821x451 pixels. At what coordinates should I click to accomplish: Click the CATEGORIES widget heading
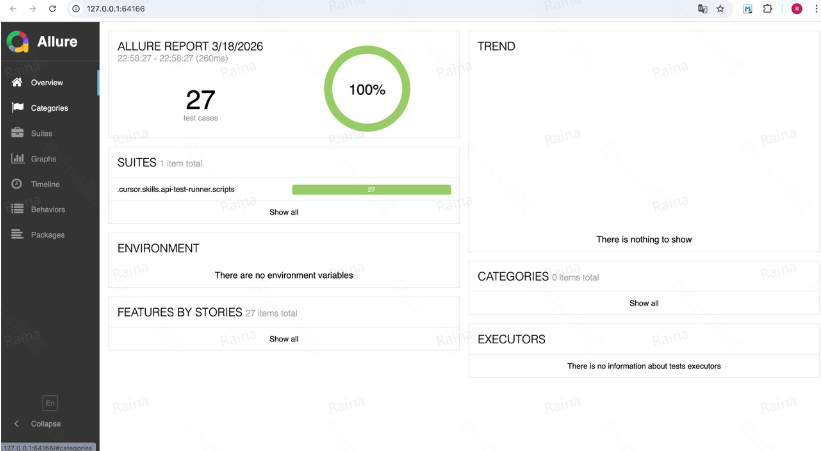coord(513,276)
